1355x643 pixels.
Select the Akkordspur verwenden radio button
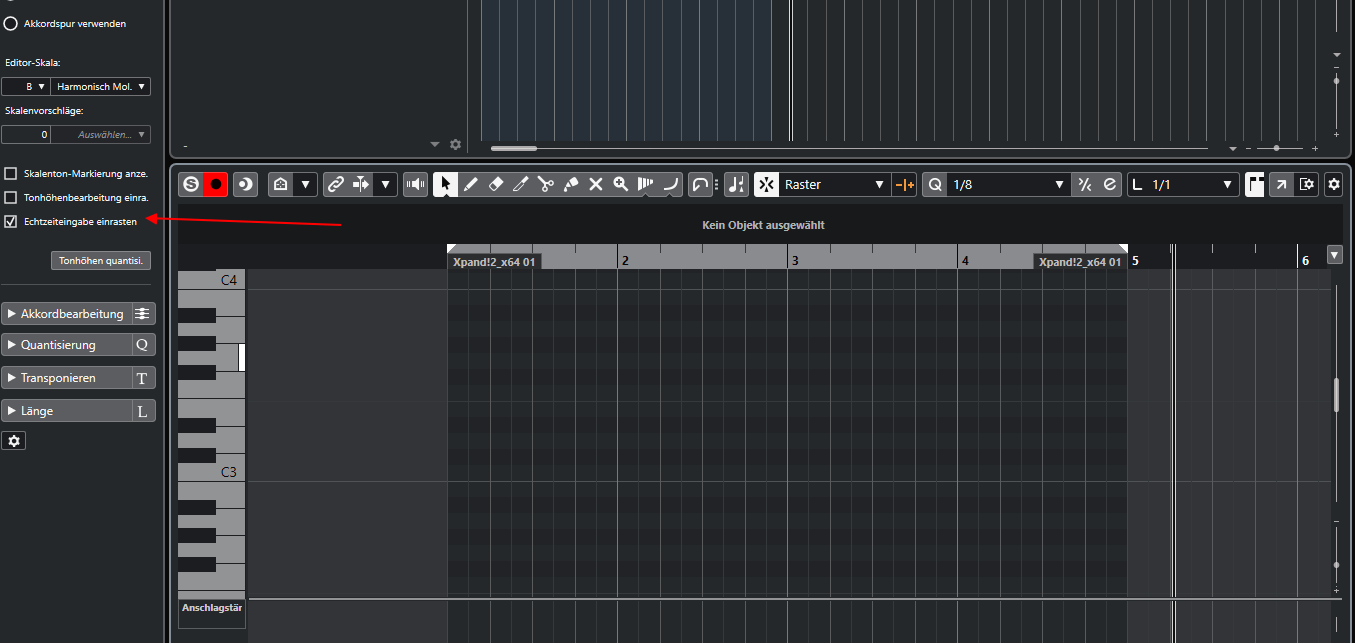[11, 23]
